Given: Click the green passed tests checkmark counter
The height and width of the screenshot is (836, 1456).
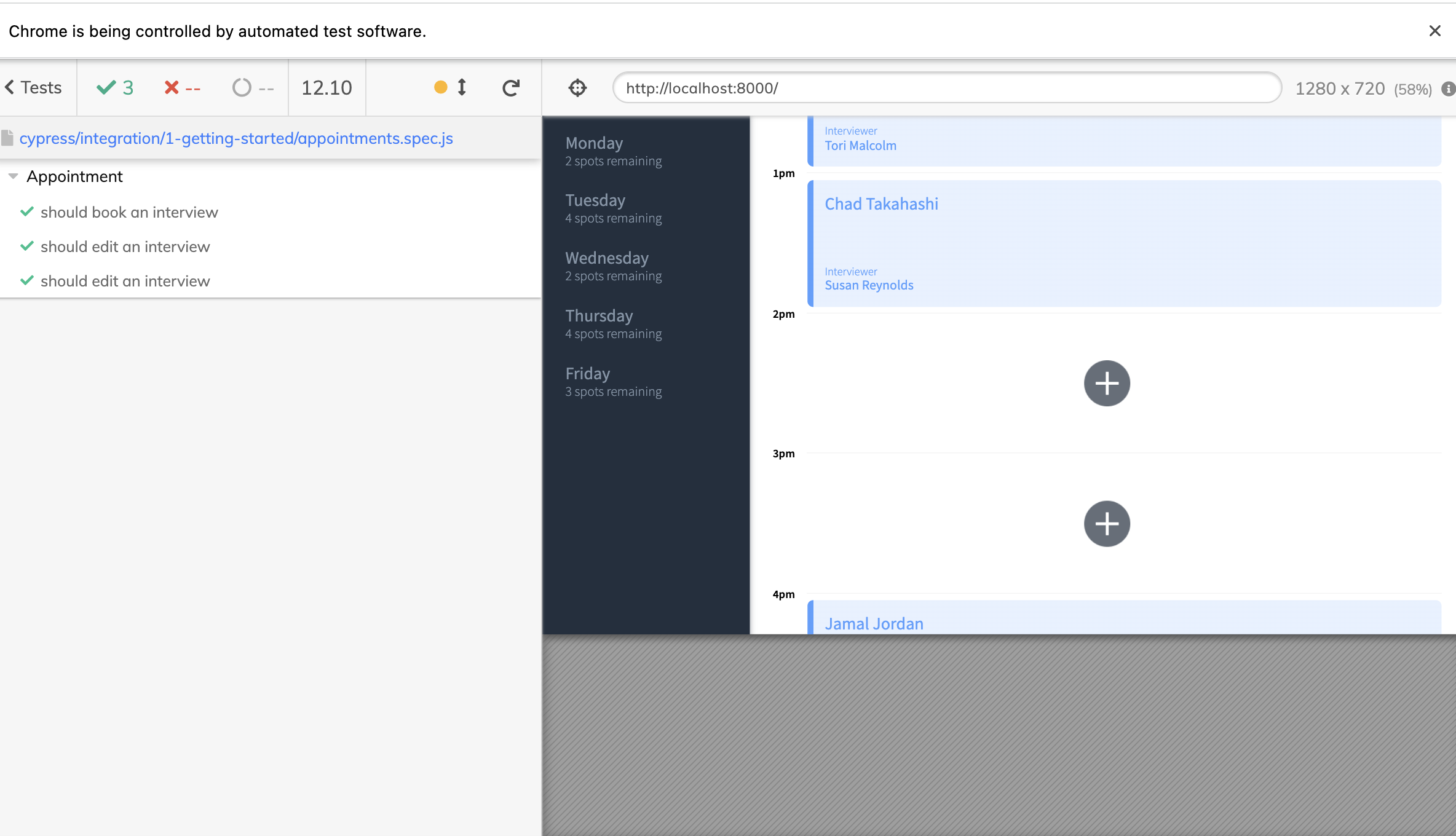Looking at the screenshot, I should [x=114, y=87].
